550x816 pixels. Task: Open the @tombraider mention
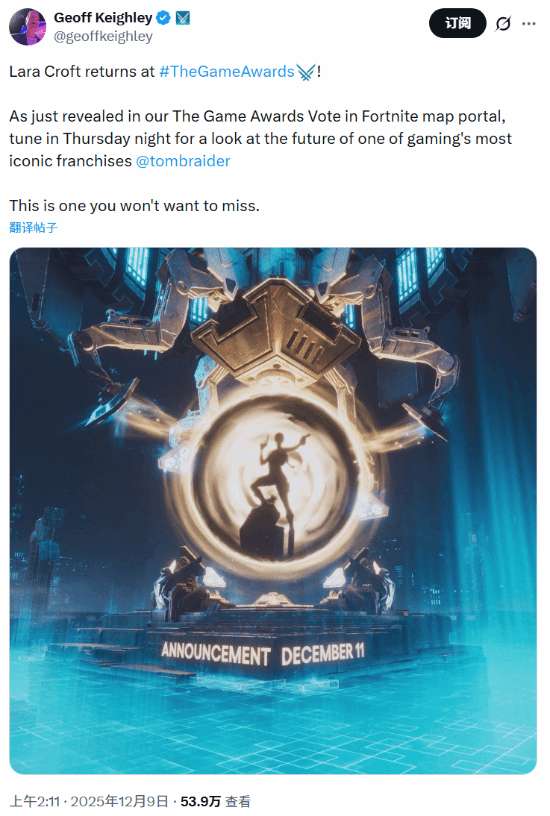coord(183,161)
